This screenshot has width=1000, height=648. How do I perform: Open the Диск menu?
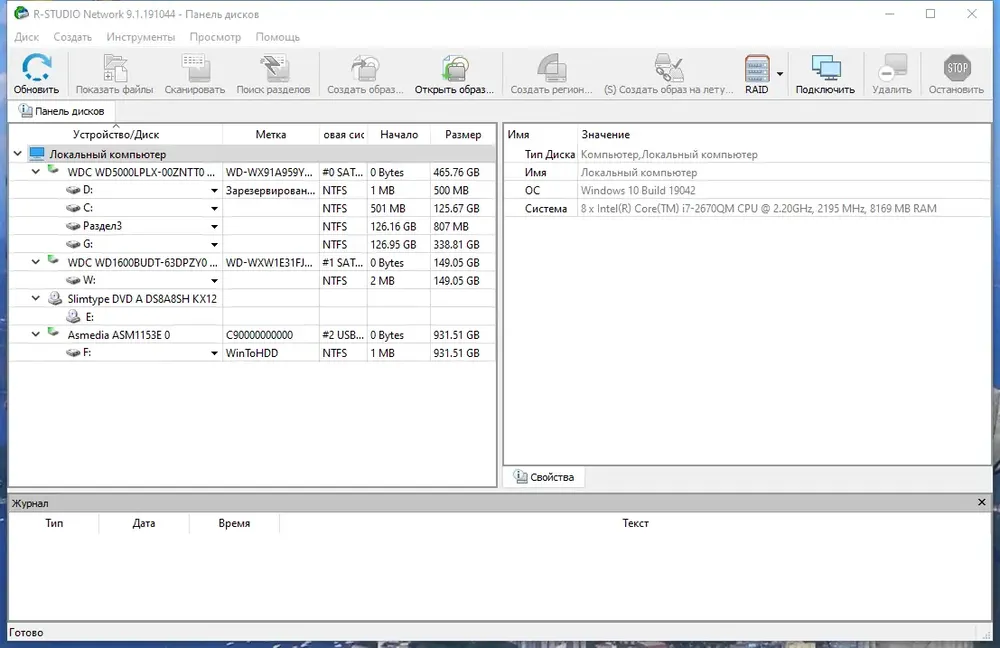[27, 37]
